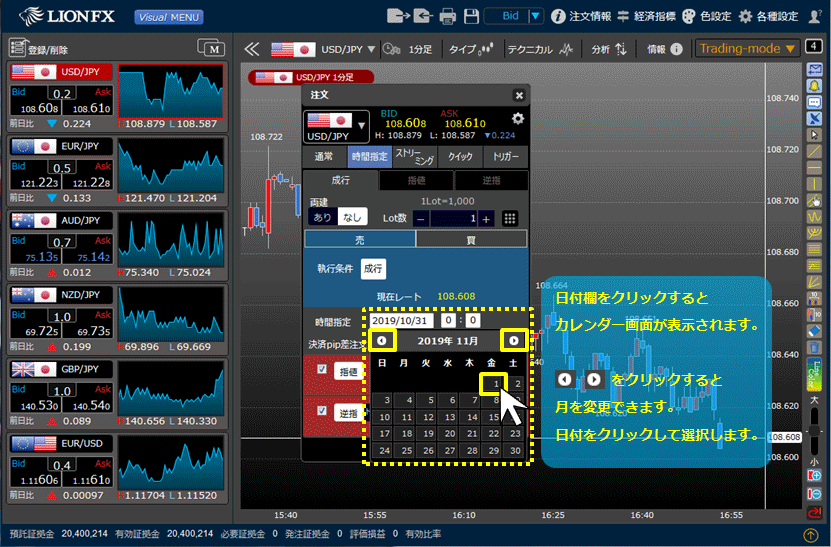The image size is (831, 547).
Task: Toggle the 逆指 stop checkbox
Action: pos(322,411)
